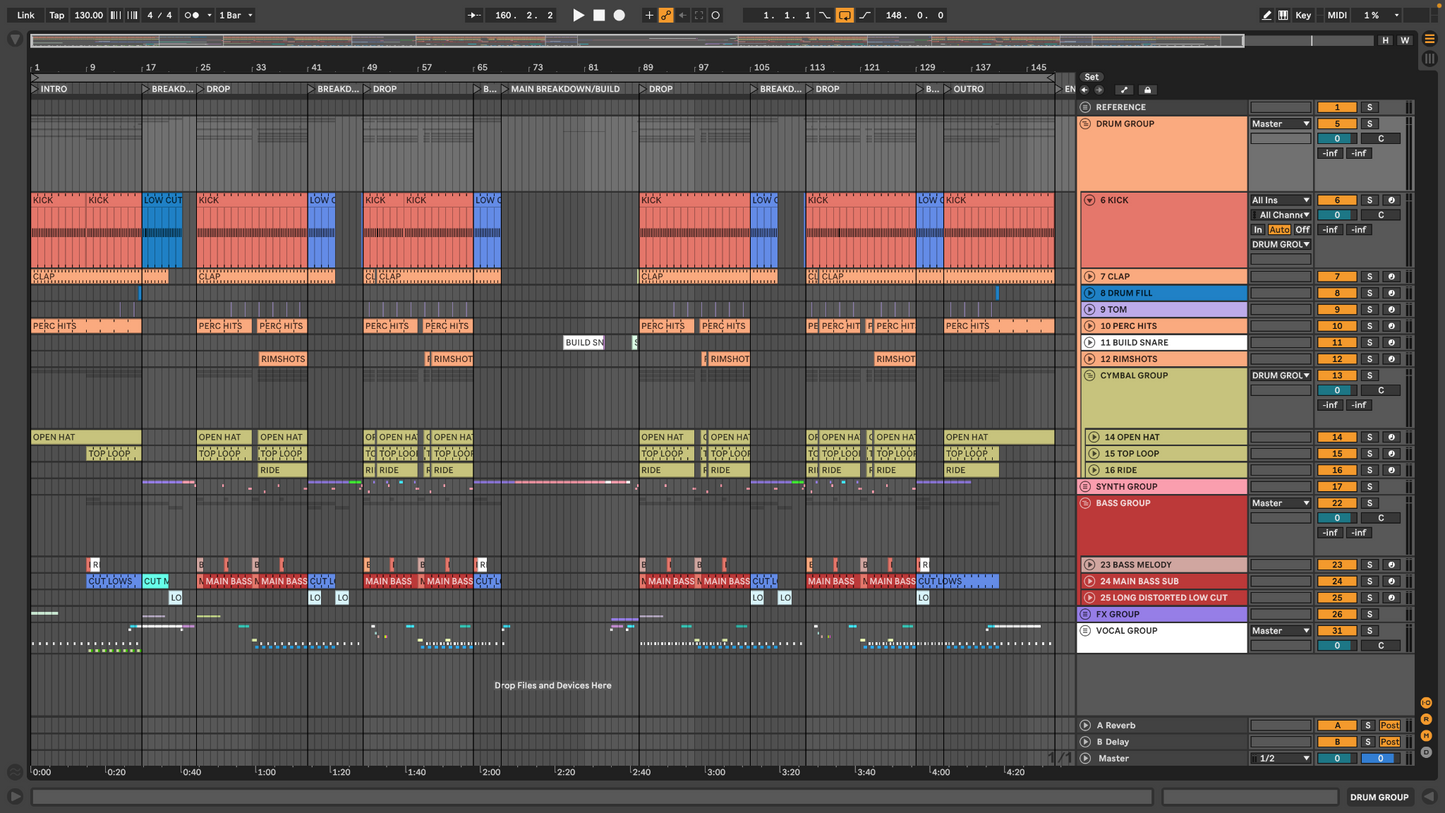This screenshot has height=813, width=1445.
Task: Set KICK monitor to In
Action: [1258, 230]
